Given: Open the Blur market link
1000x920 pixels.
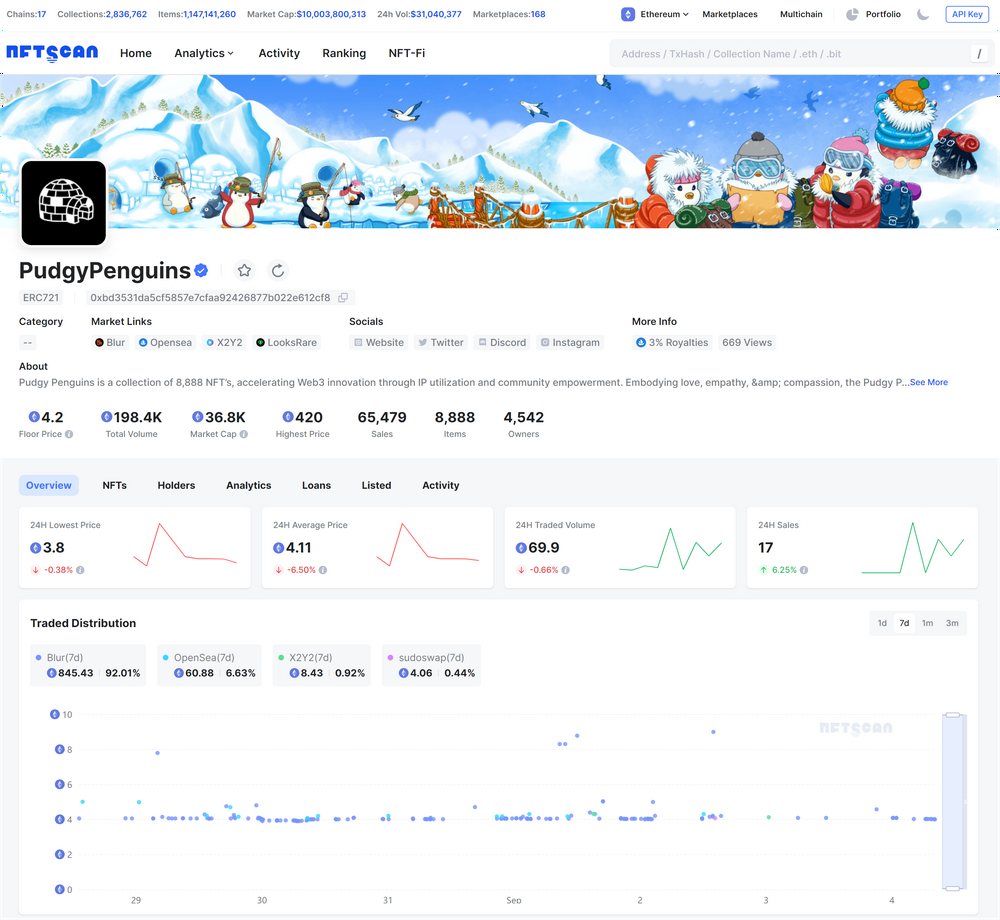Looking at the screenshot, I should [x=110, y=342].
